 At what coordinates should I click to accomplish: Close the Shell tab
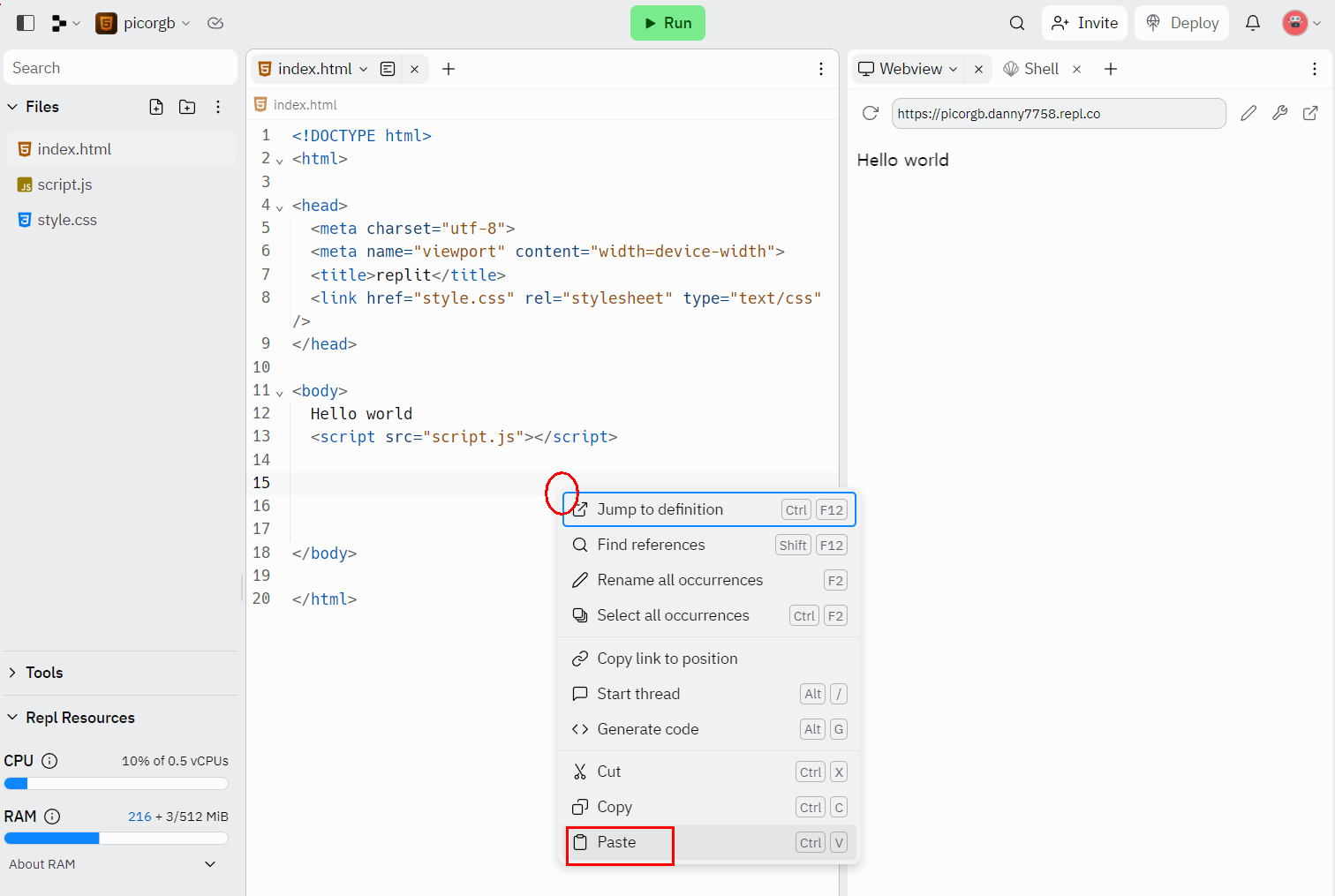(1076, 69)
